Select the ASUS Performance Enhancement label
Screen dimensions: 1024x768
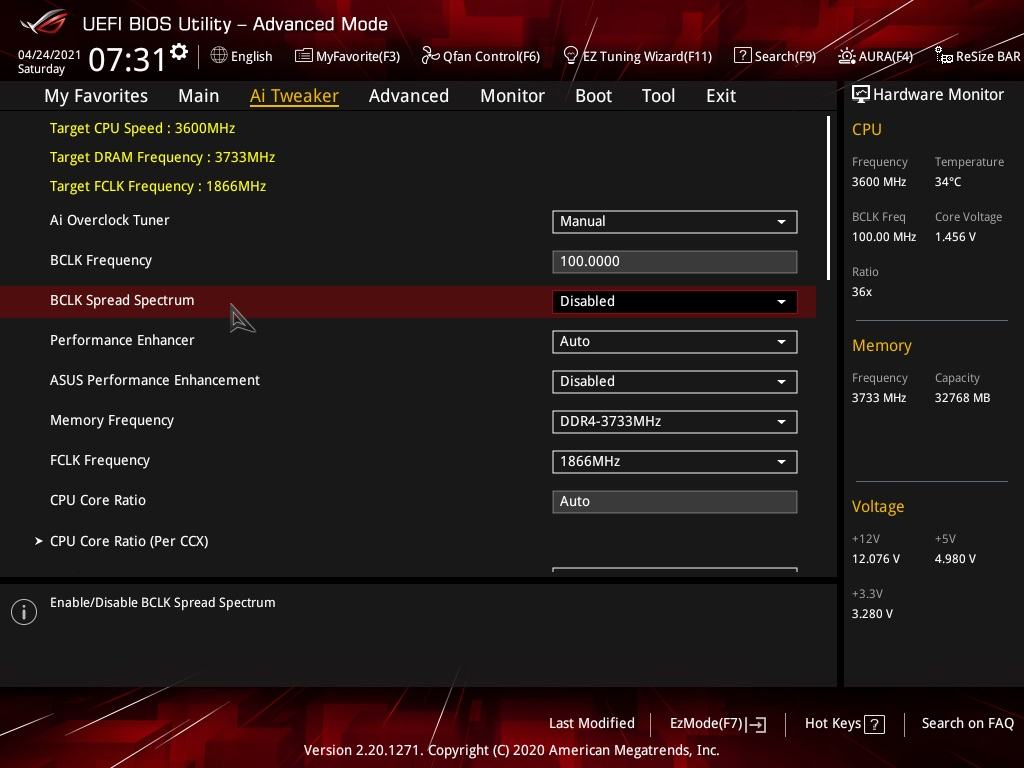155,380
